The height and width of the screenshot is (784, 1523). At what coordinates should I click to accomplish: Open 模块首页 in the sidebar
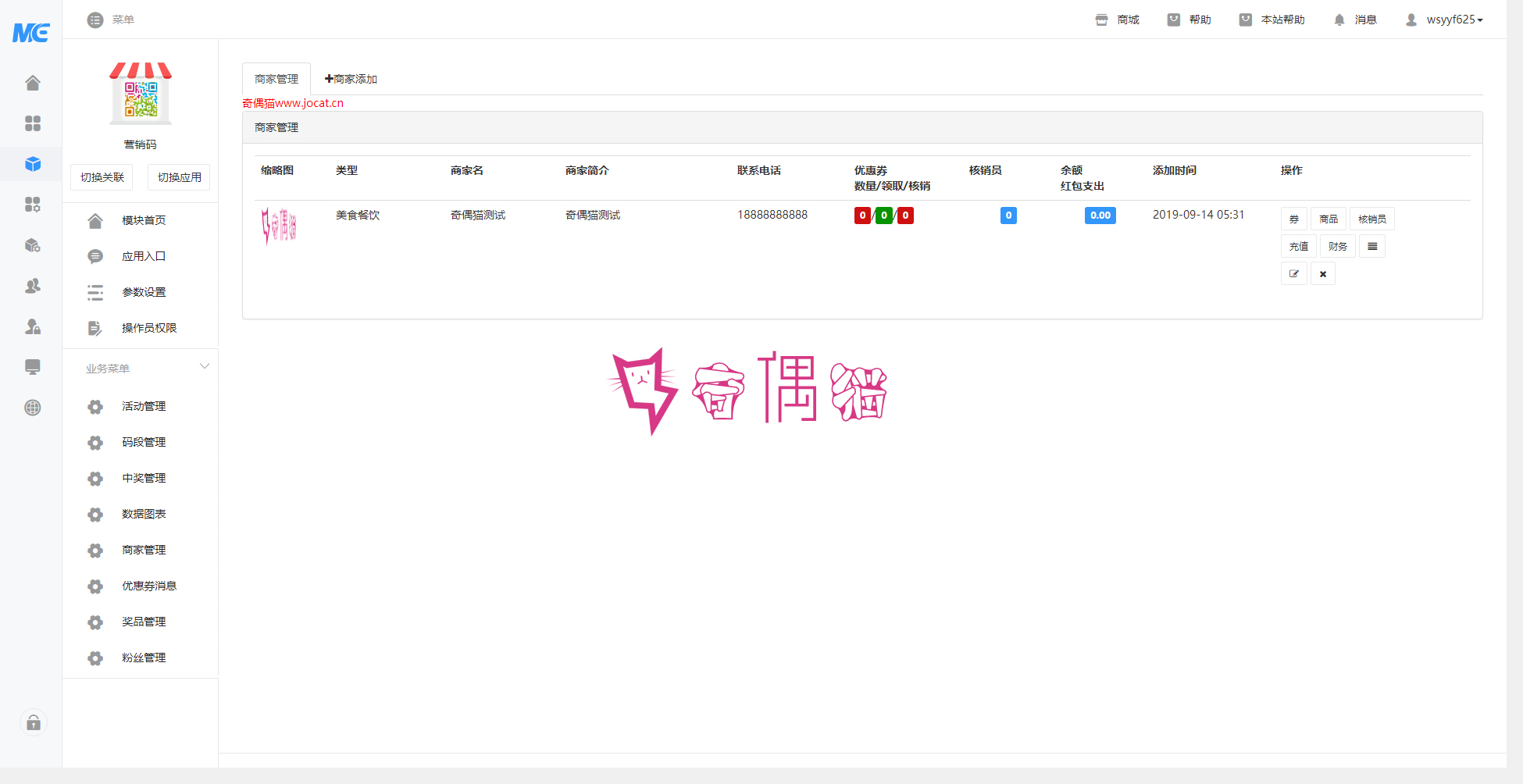144,220
